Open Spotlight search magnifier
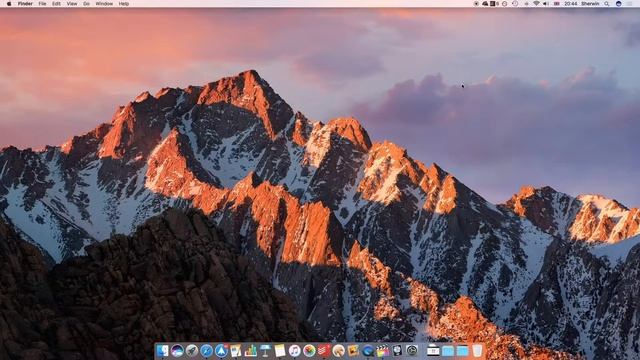 click(x=607, y=4)
